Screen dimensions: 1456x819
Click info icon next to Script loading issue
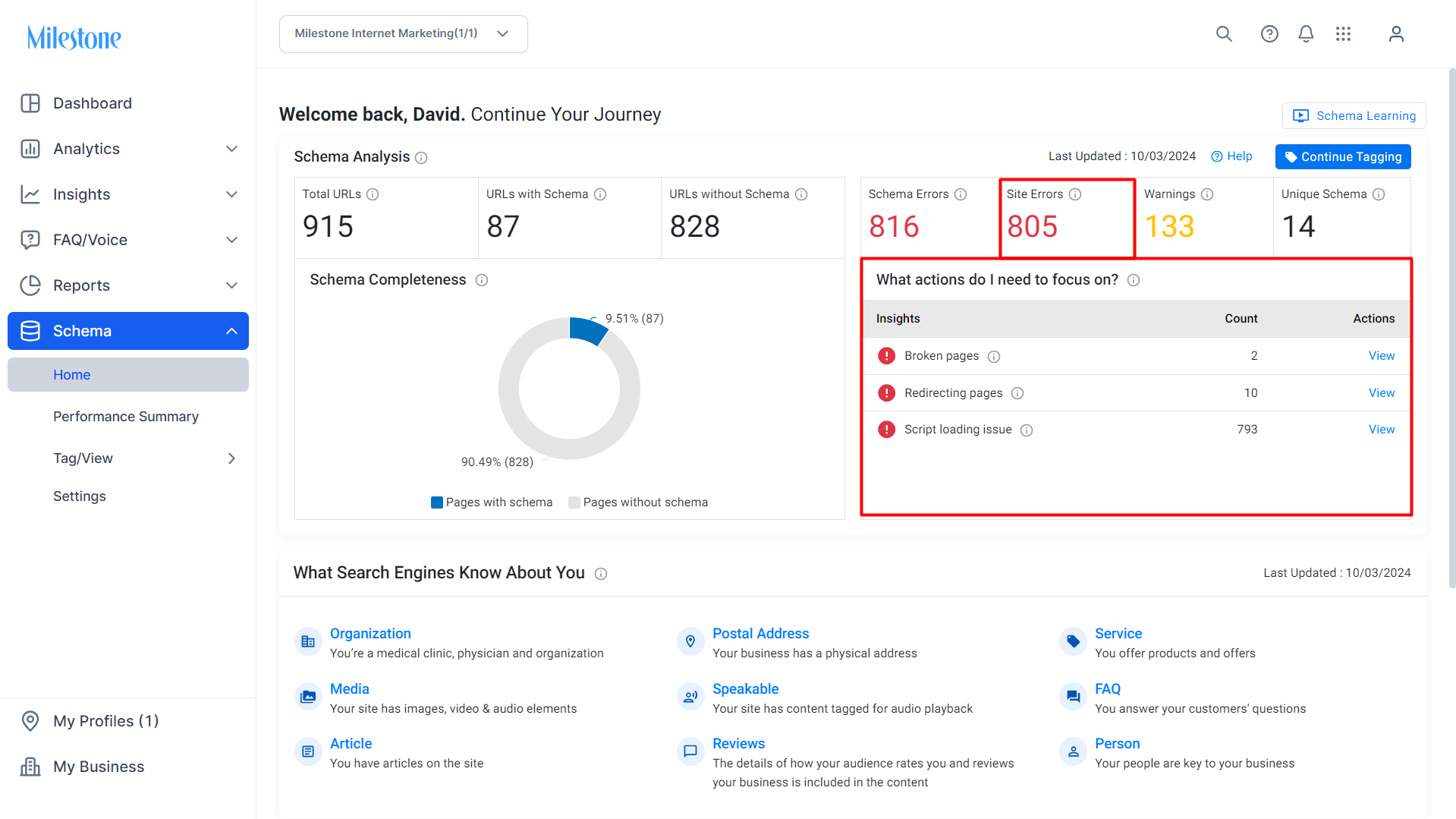(x=1027, y=430)
